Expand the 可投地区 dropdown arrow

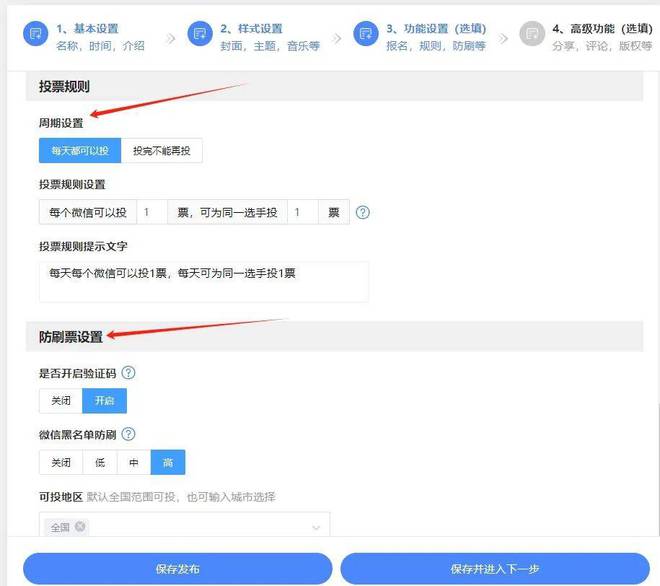click(316, 527)
